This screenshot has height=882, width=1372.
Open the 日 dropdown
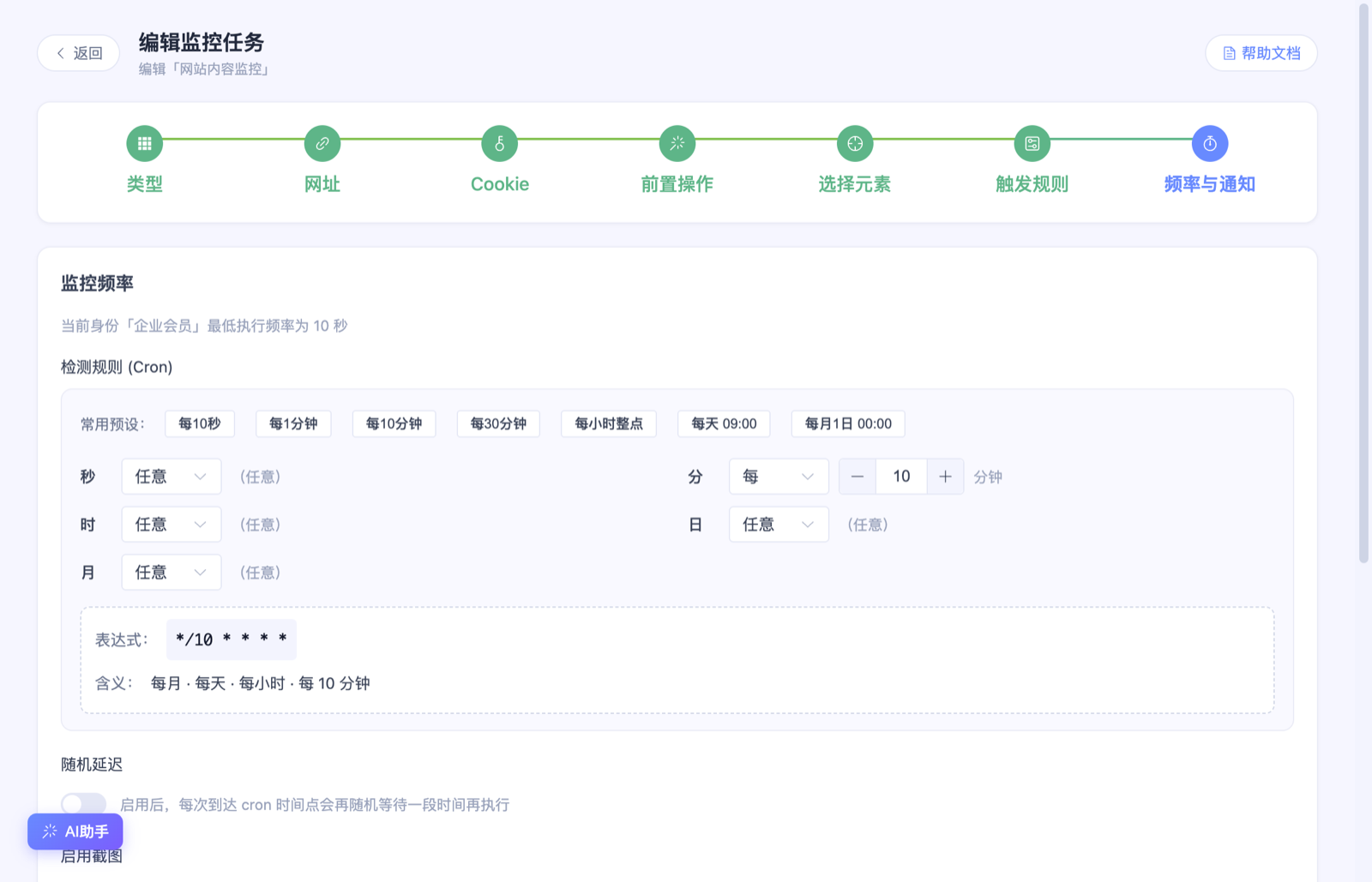tap(779, 525)
